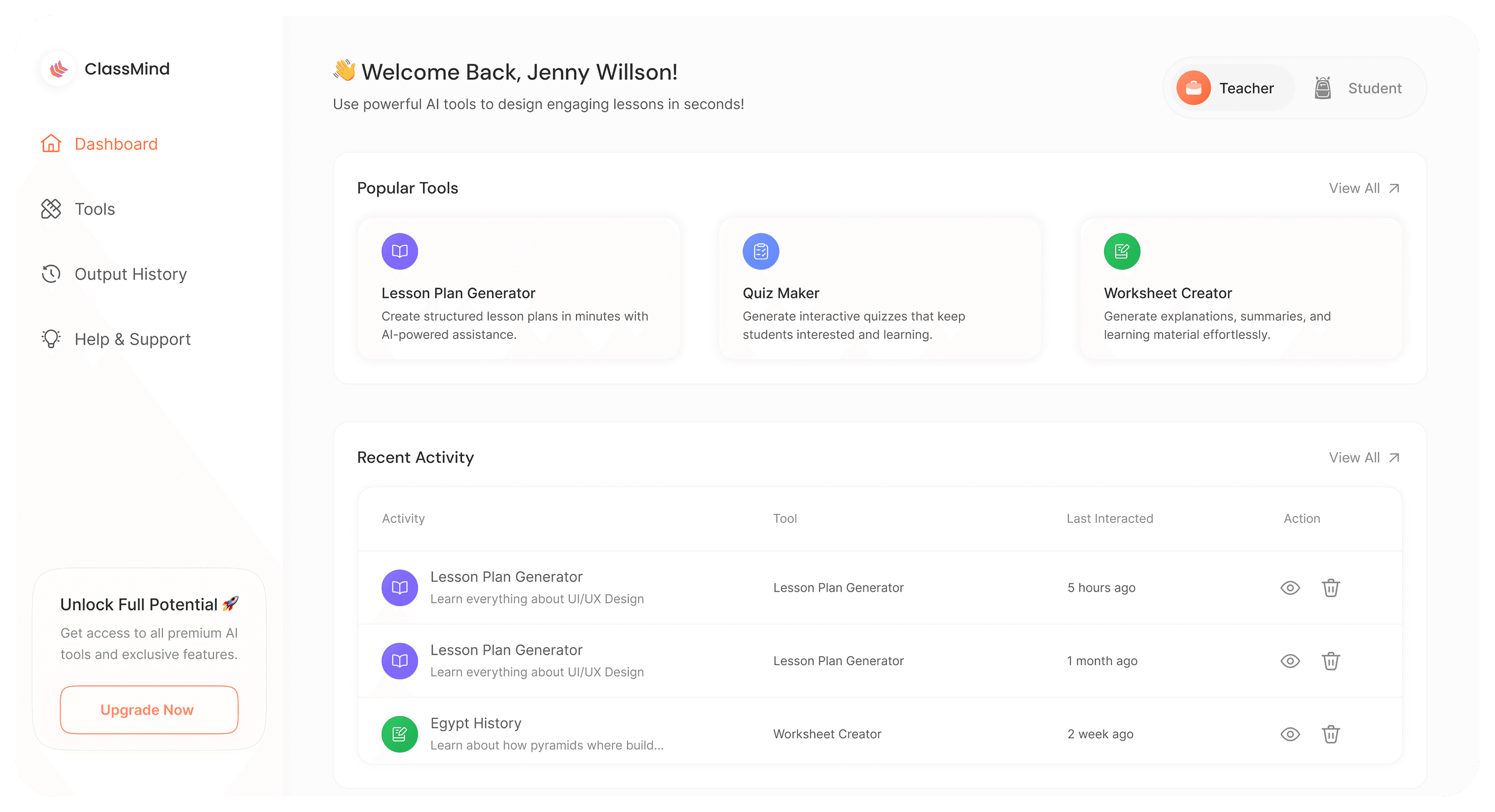This screenshot has width=1495, height=812.
Task: Open the Quiz Maker clipboard icon
Action: 761,251
